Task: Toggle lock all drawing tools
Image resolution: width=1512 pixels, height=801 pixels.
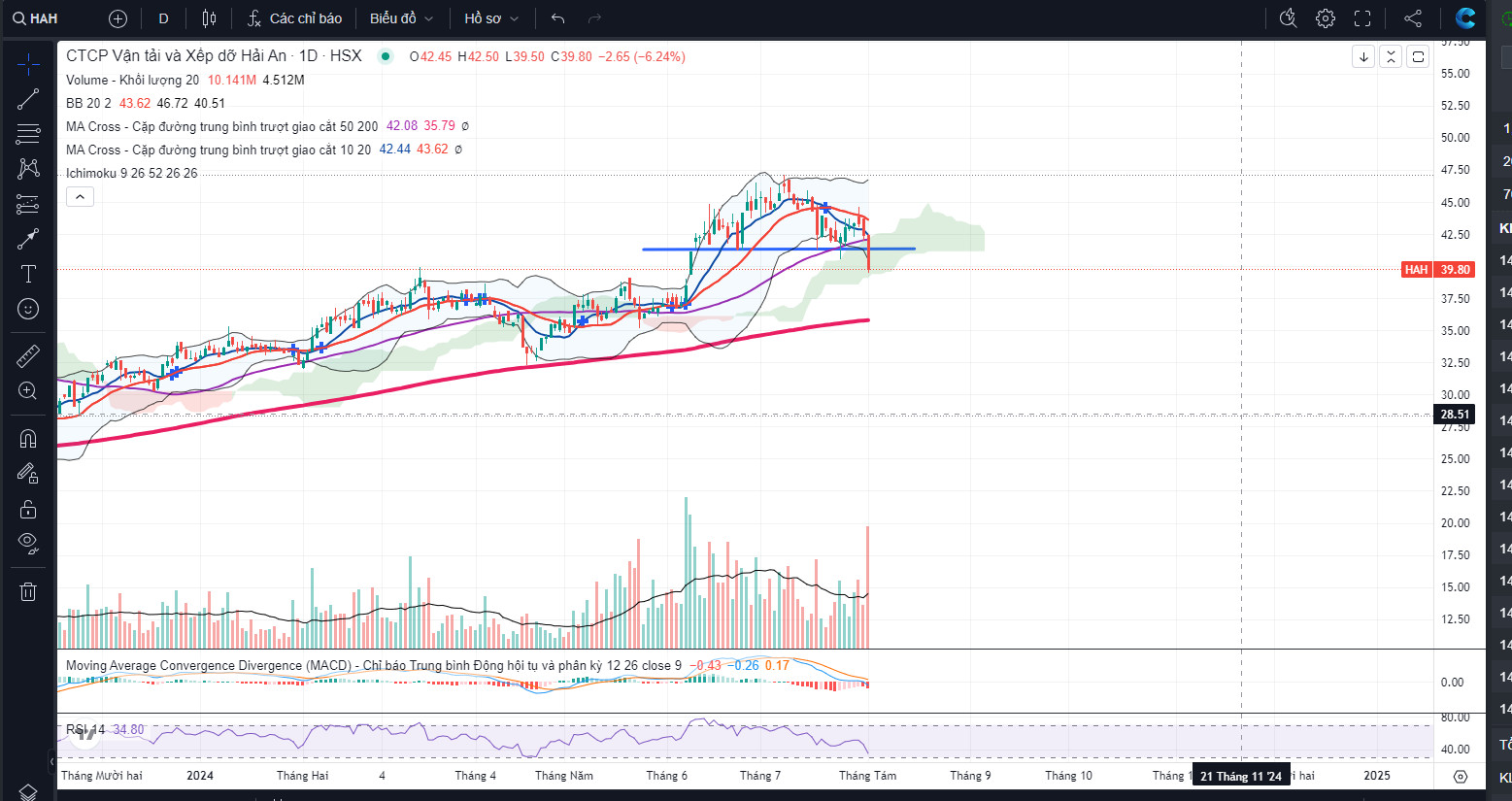Action: [x=28, y=509]
